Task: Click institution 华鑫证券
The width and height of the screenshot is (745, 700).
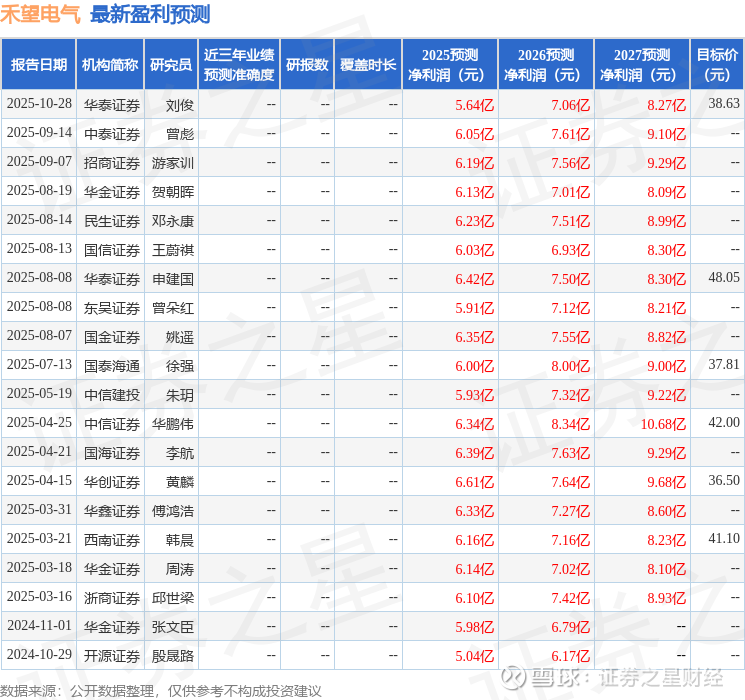Action: pyautogui.click(x=112, y=511)
